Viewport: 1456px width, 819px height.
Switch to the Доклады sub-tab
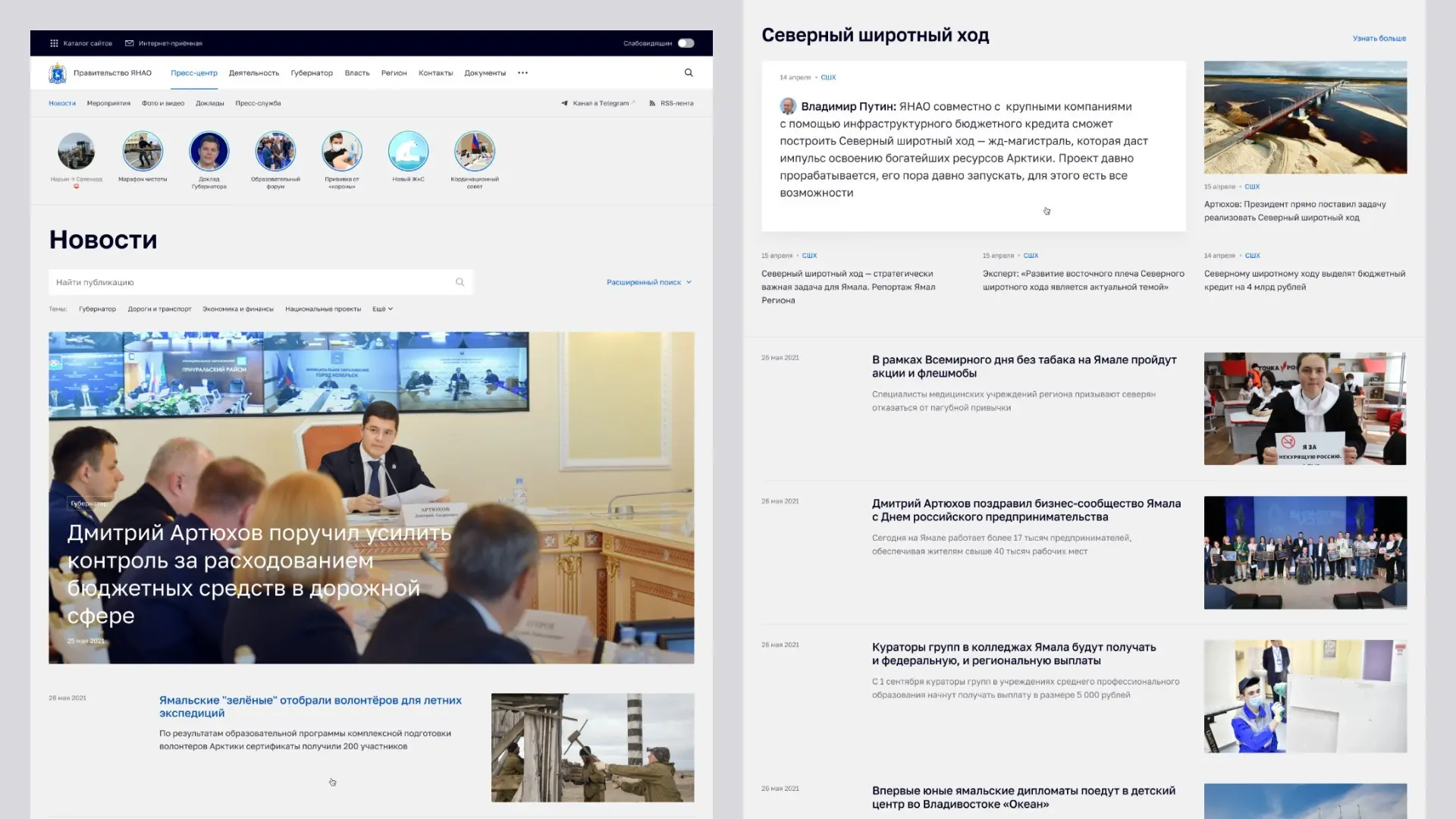tap(210, 103)
